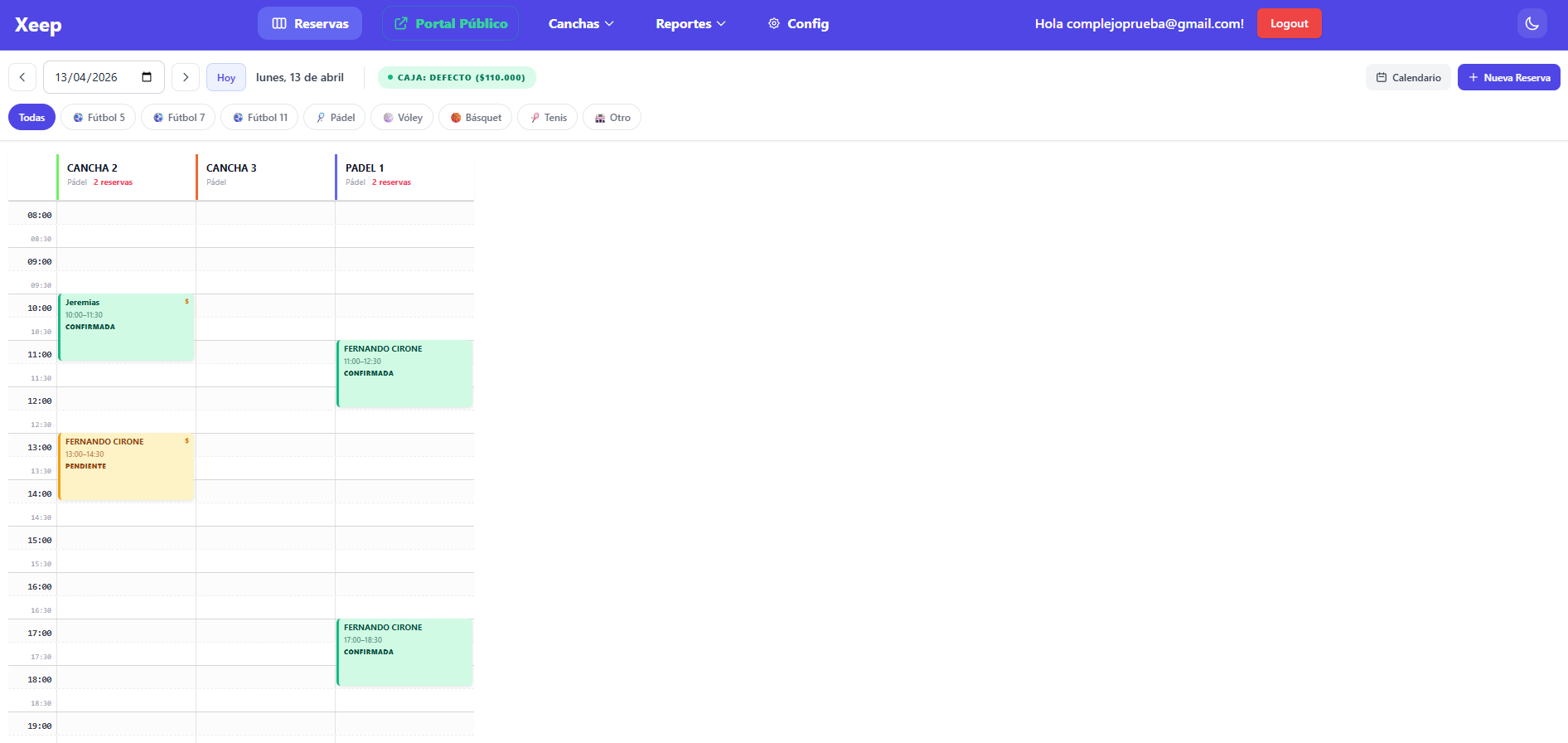Open Fernando Cirone pending 13:00–14:30 reservation

126,467
